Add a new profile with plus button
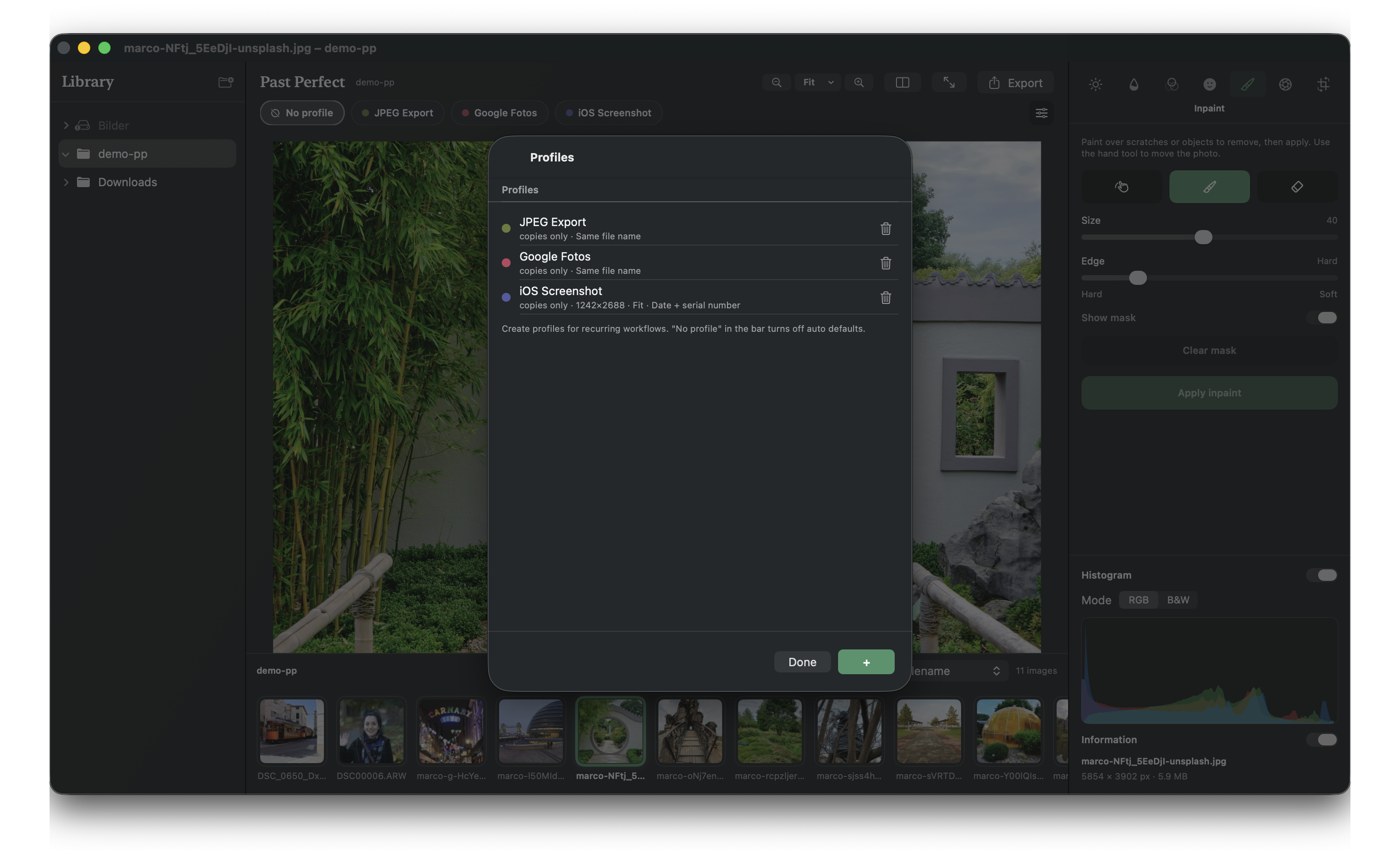The image size is (1400, 860). (x=866, y=662)
